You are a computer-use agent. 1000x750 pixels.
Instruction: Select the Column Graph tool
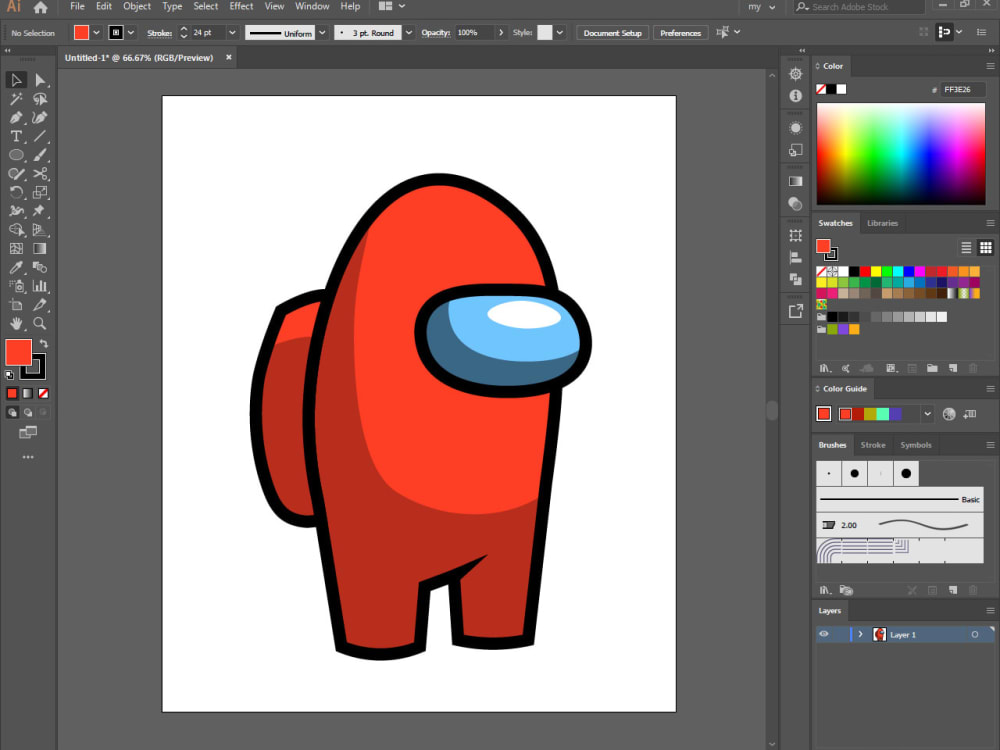coord(40,286)
